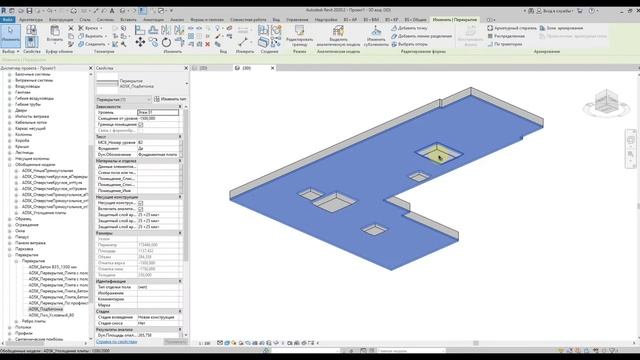
Task: Open the Measure (Измерить) tool
Action: tap(243, 42)
